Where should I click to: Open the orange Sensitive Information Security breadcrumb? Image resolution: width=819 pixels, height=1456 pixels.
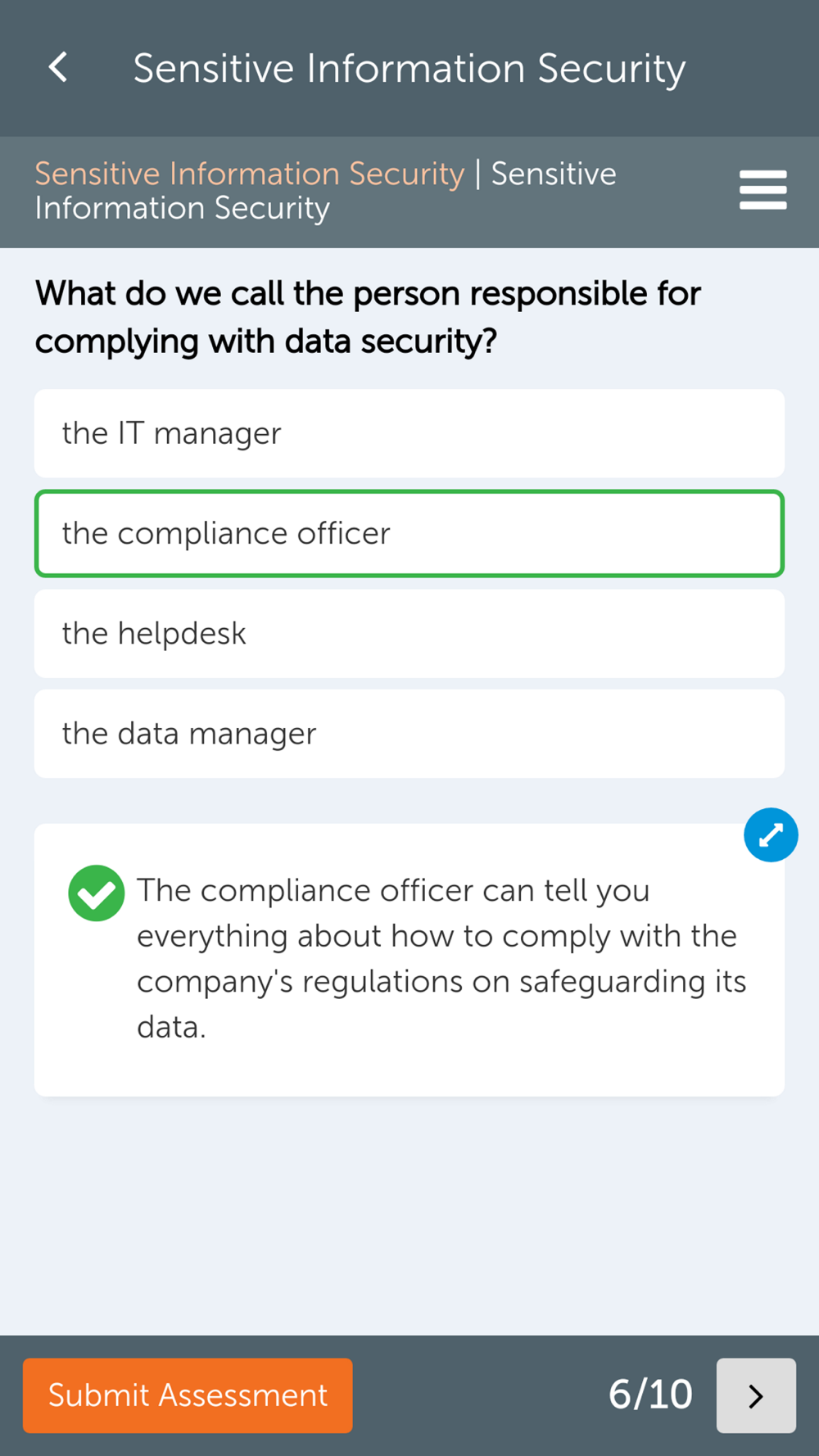pos(249,174)
